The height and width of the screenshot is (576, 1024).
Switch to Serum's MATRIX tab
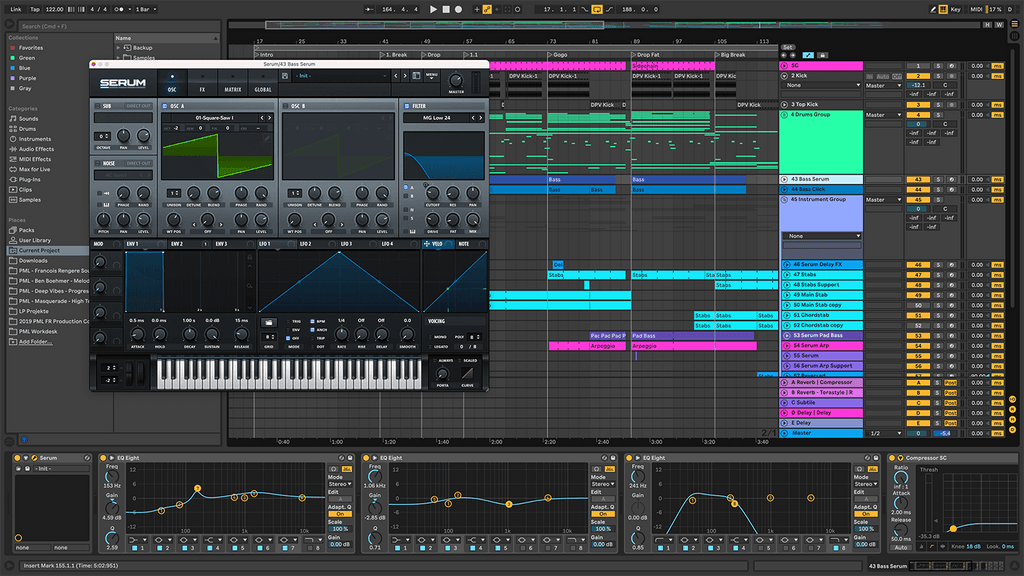tap(233, 84)
